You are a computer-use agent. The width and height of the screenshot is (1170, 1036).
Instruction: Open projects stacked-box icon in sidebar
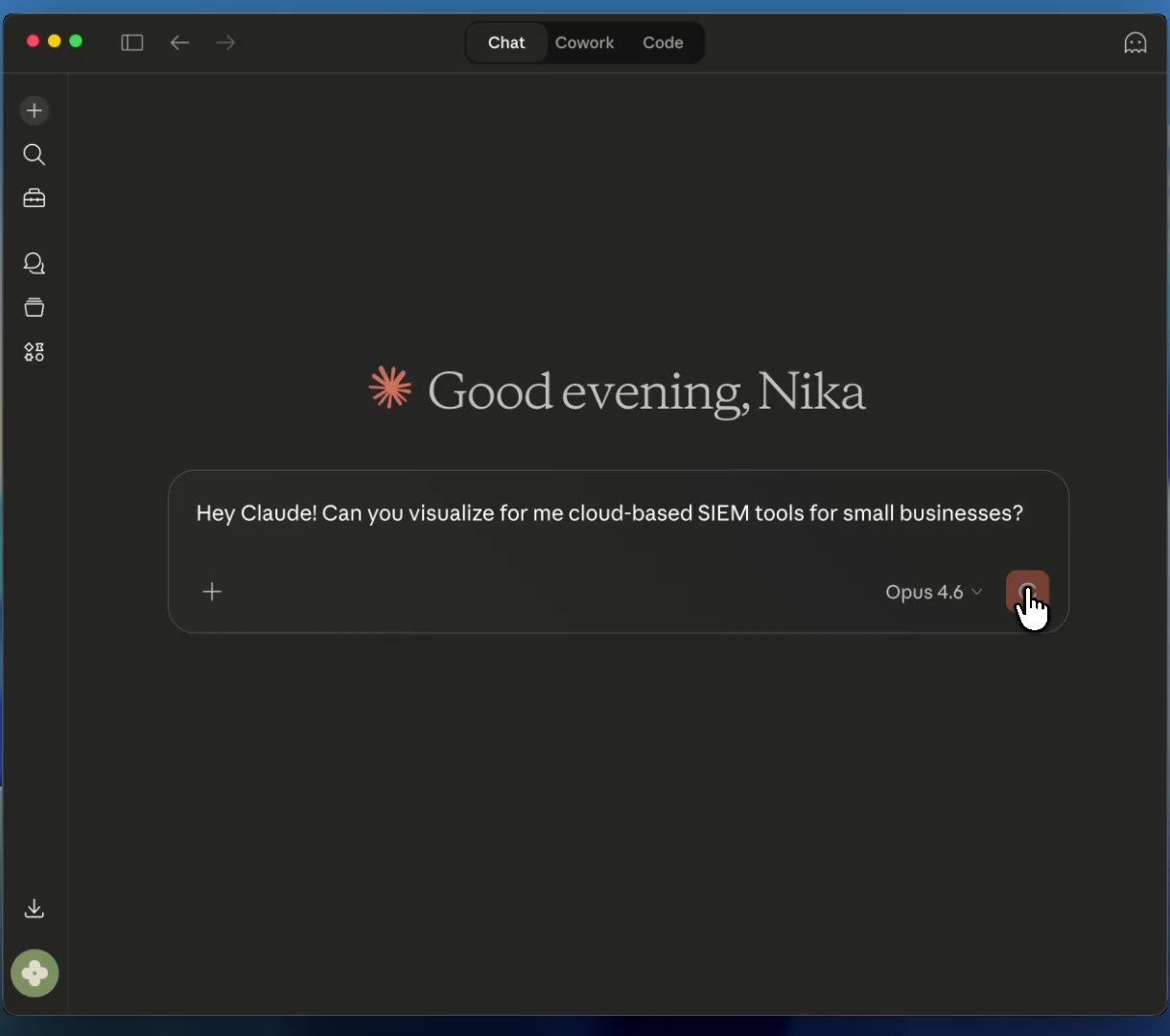tap(35, 308)
